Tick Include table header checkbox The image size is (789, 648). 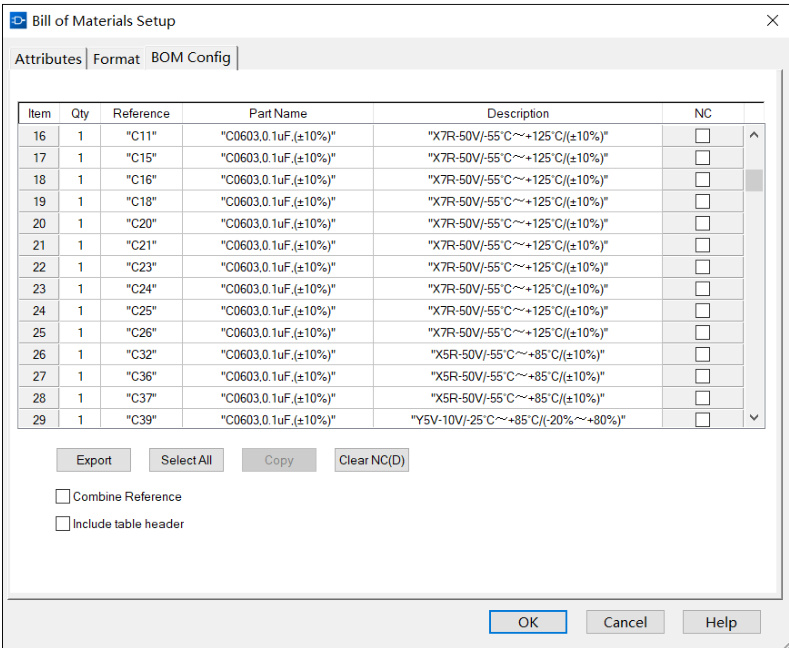[63, 523]
